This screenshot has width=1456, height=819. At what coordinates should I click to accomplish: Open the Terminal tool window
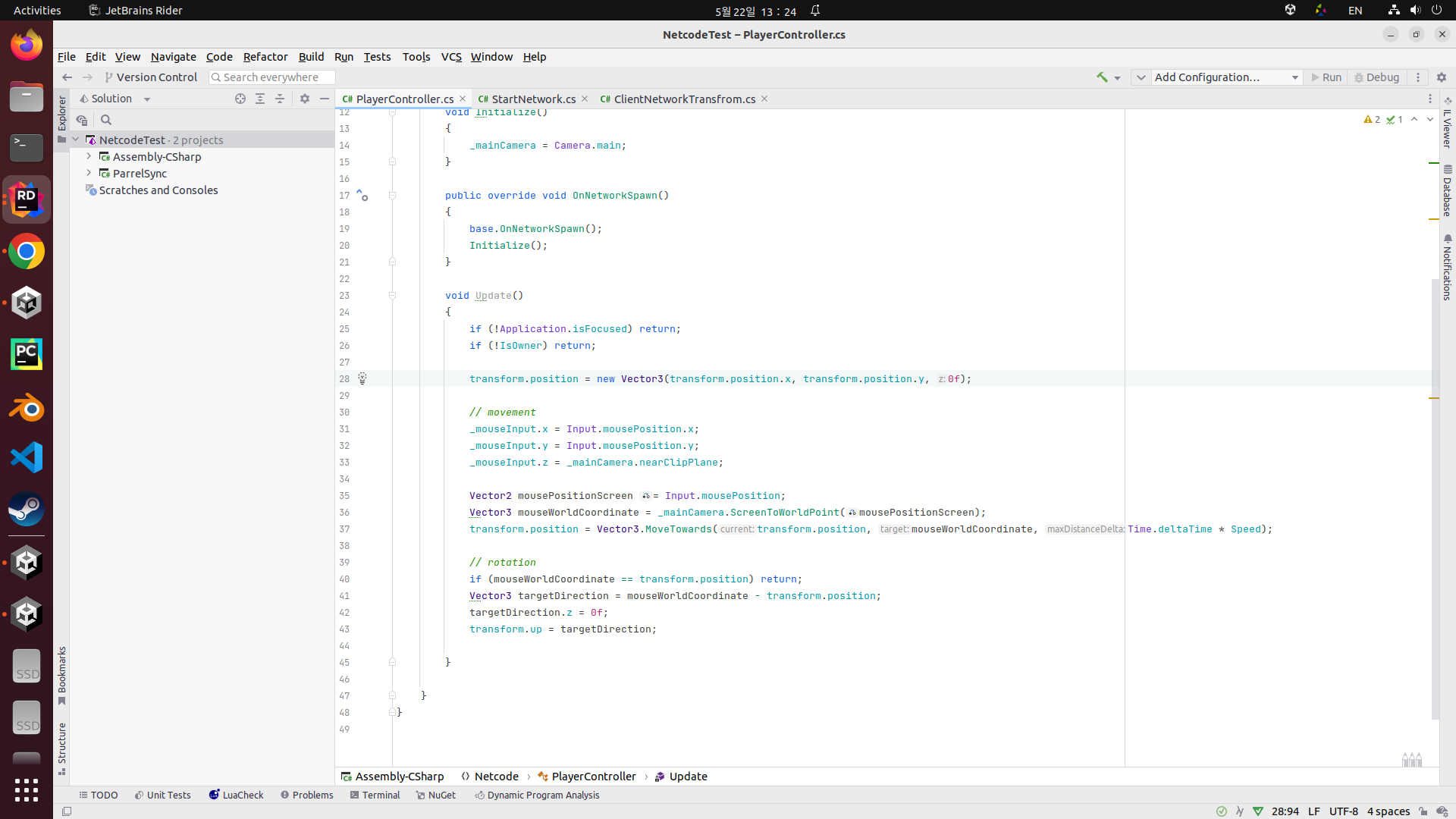click(x=375, y=795)
